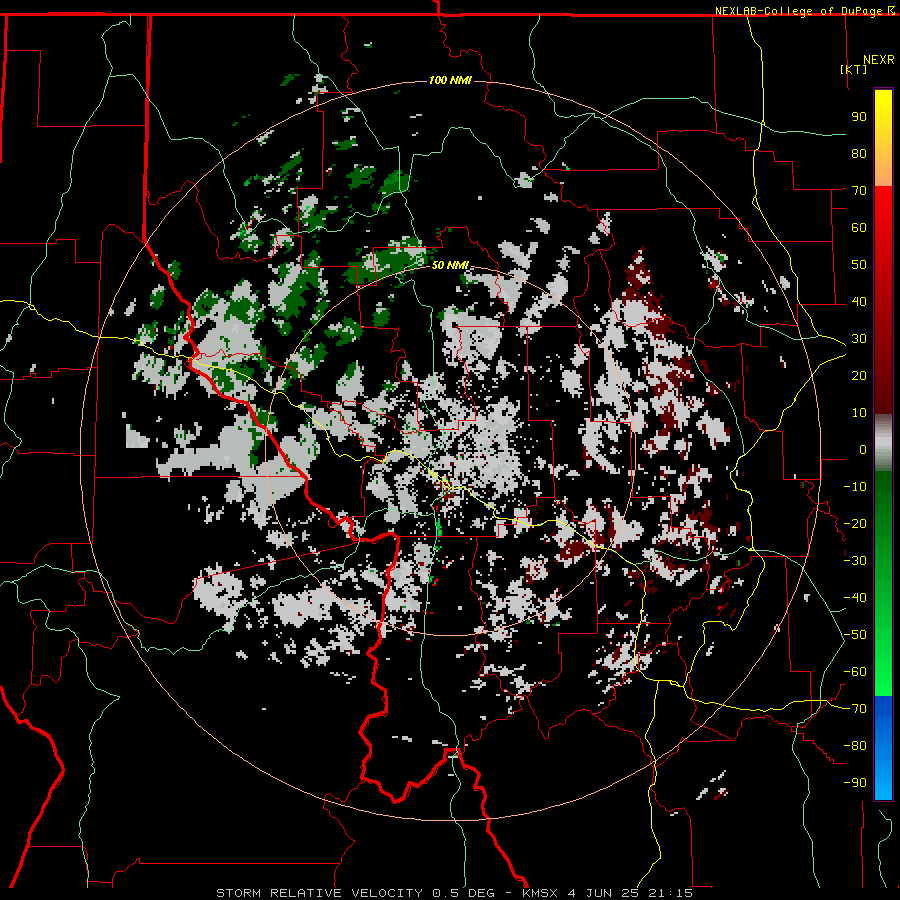Click the 90 value on the velocity scale

(x=859, y=117)
